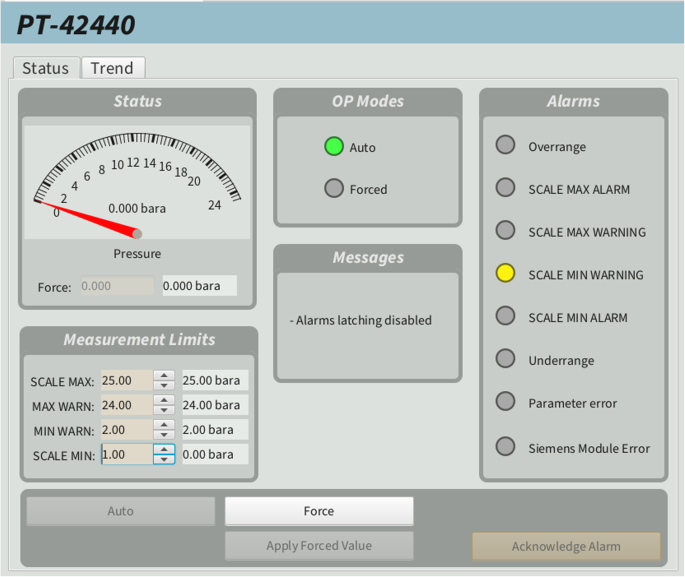This screenshot has height=577, width=685.
Task: Decrease MAX WARN with down arrow
Action: [x=164, y=410]
